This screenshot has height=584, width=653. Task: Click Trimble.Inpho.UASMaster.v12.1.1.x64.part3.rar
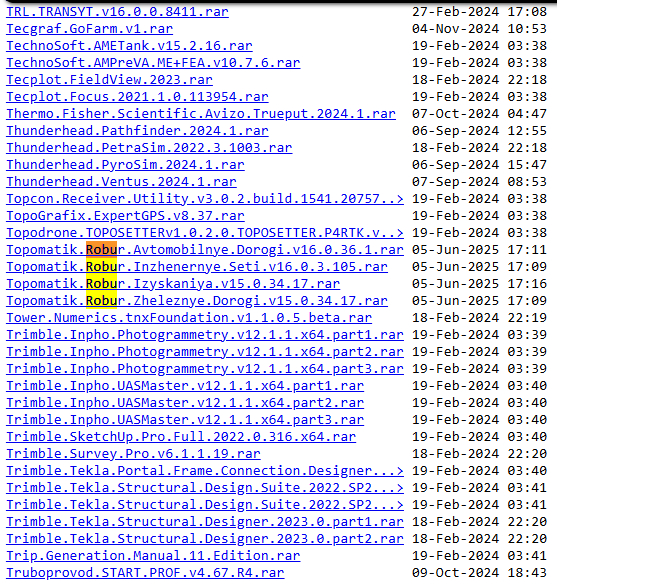[185, 420]
